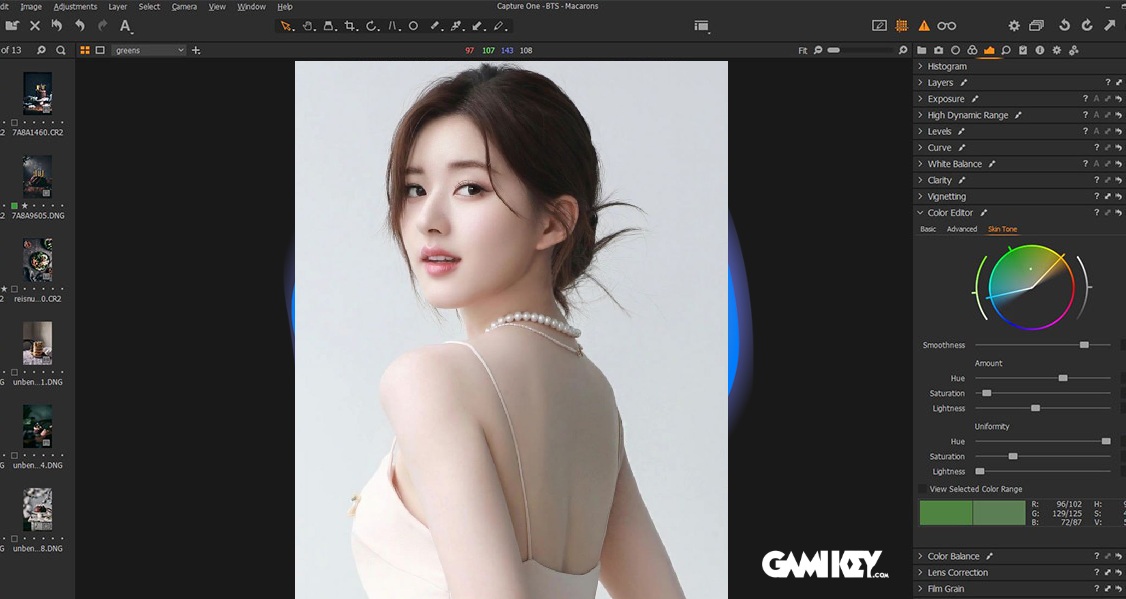Image resolution: width=1126 pixels, height=599 pixels.
Task: Open the Library tool tab
Action: (x=922, y=49)
